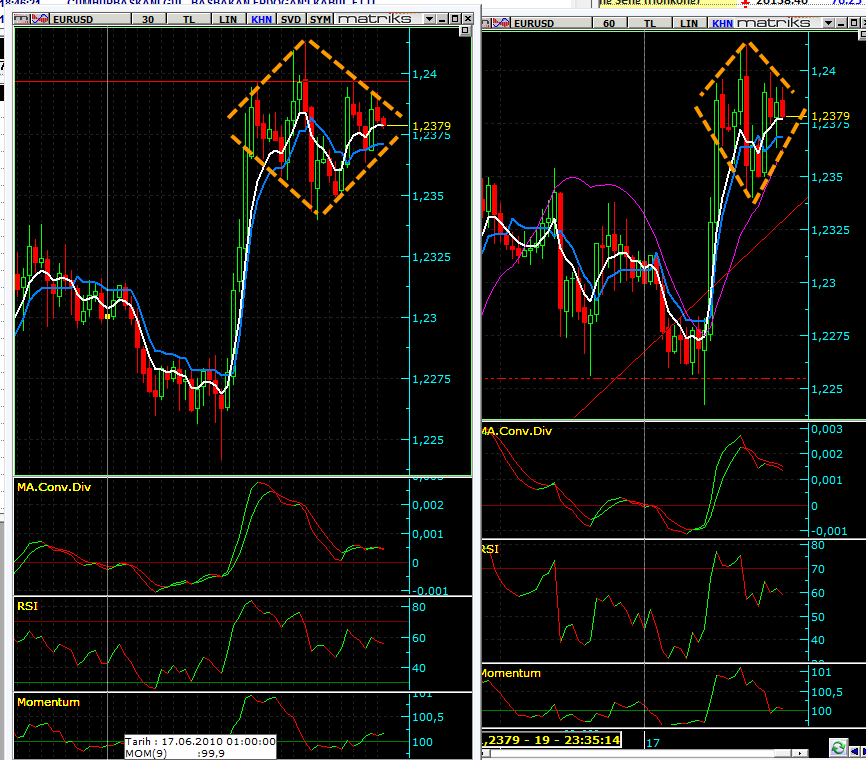Toggle the TL currency button in the 60-minute chart
866x760 pixels.
[x=650, y=23]
